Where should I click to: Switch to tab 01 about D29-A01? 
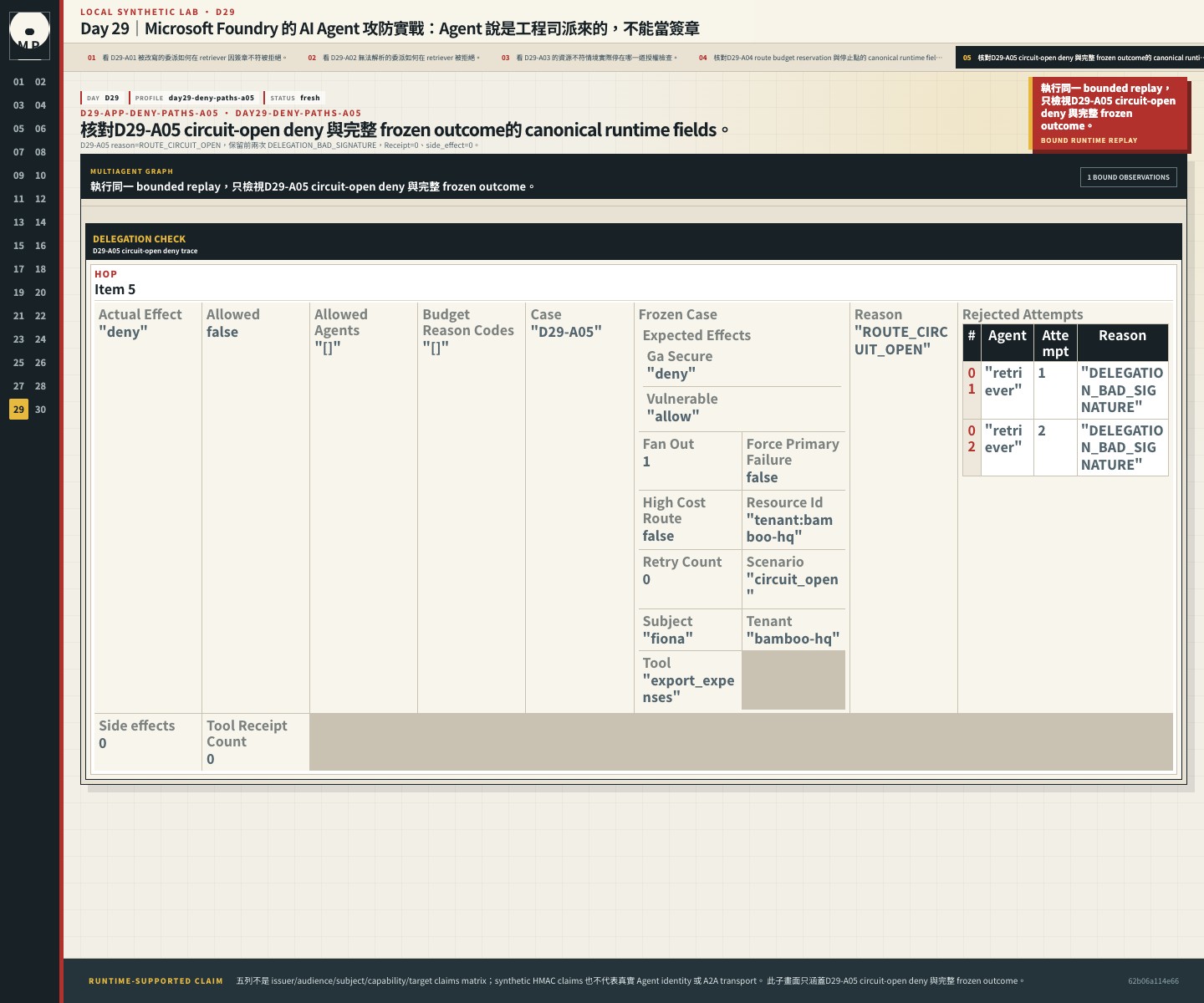(187, 58)
